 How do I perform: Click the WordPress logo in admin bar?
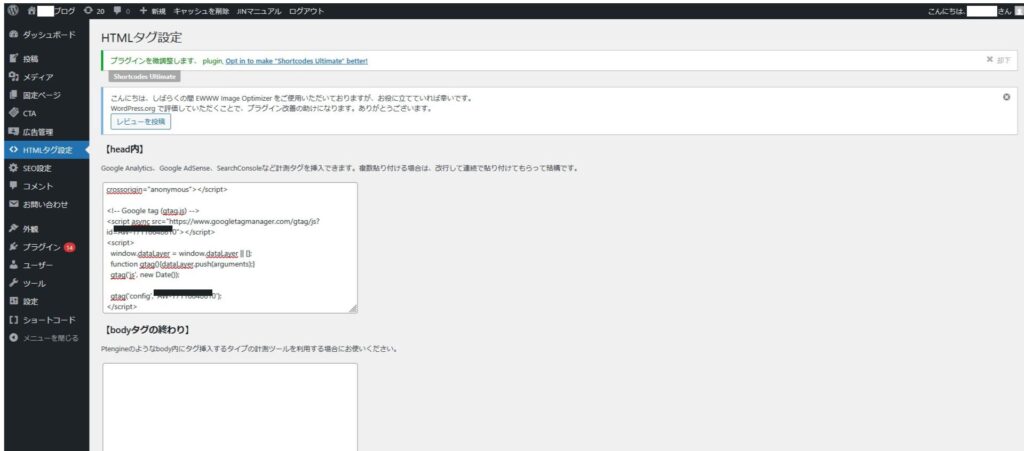[x=14, y=11]
